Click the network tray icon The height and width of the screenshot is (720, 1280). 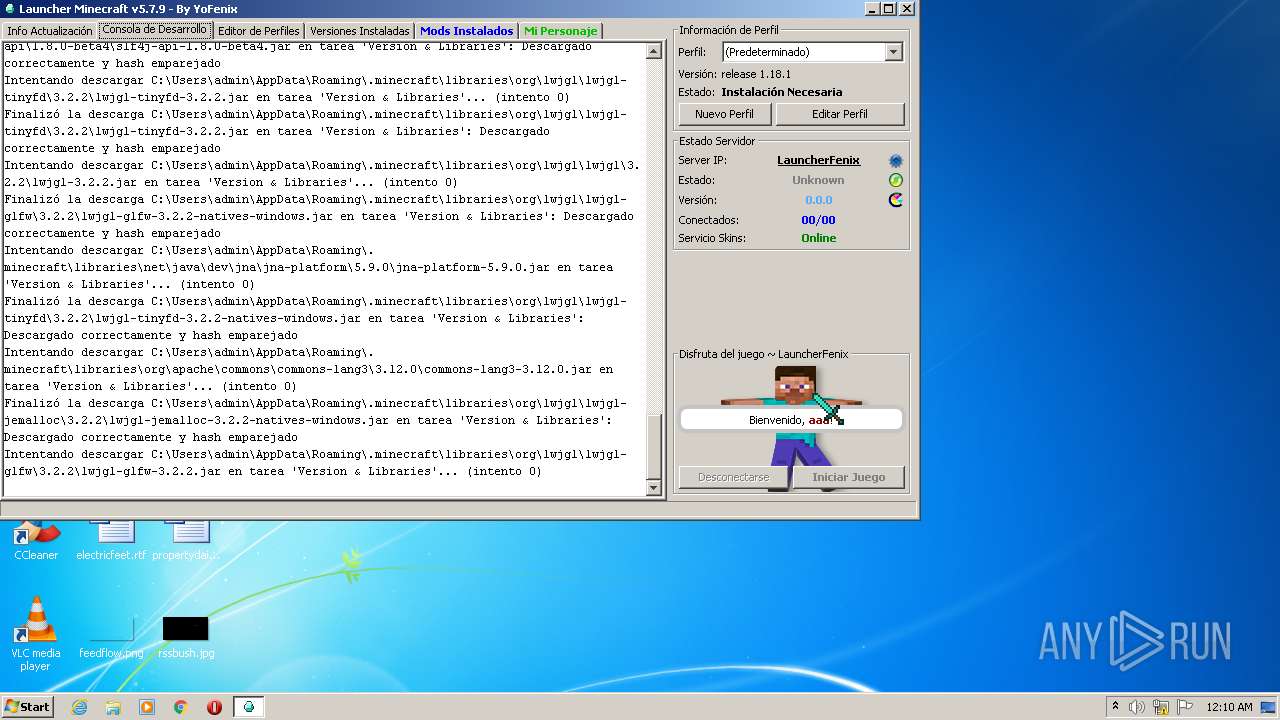click(x=1160, y=707)
